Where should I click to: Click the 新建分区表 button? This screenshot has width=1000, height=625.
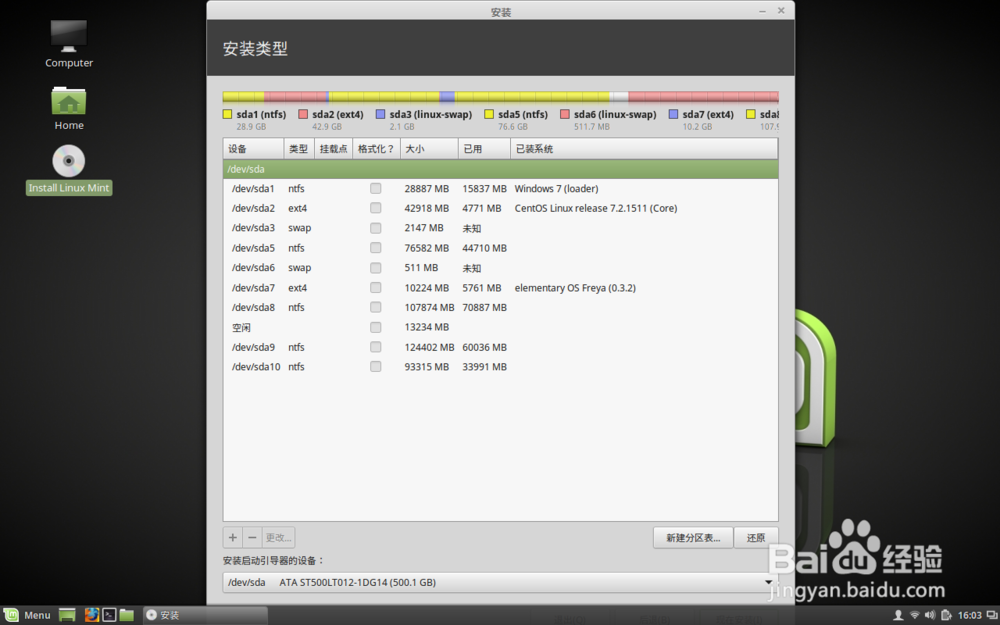(x=694, y=537)
